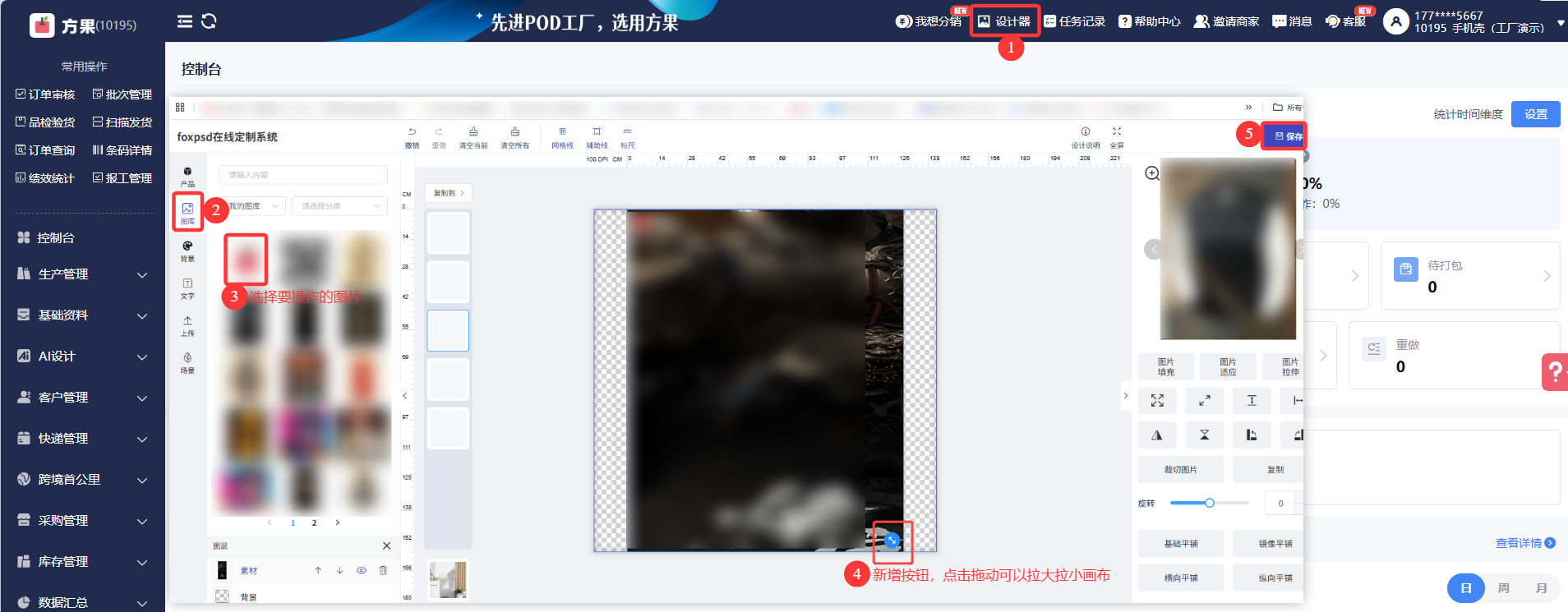
Task: Close the 图层 layers panel
Action: click(x=386, y=545)
